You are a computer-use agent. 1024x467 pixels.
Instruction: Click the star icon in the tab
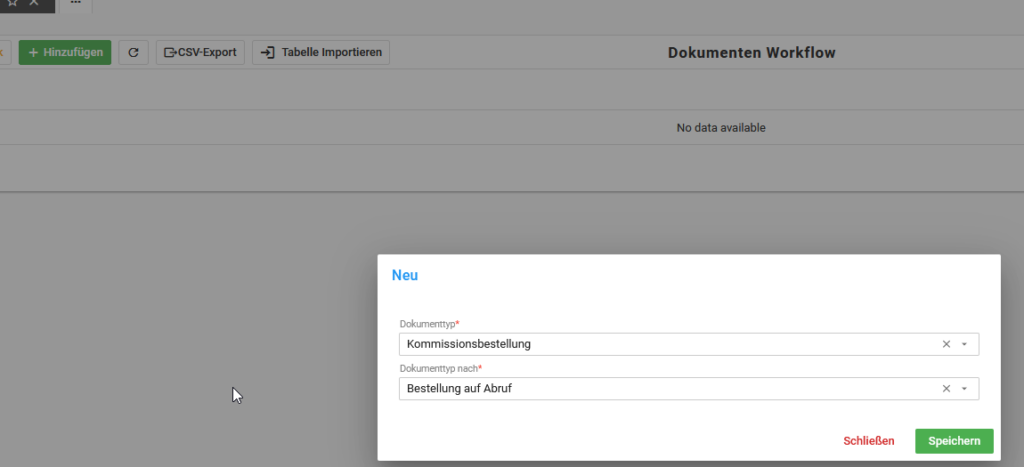pyautogui.click(x=12, y=3)
